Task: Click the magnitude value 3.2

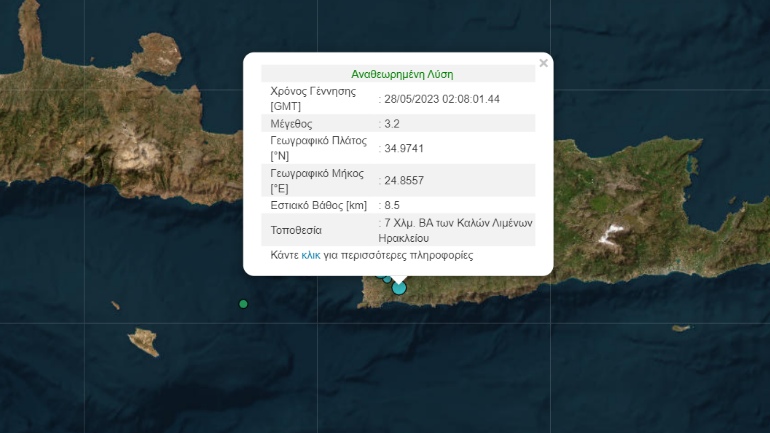Action: (x=391, y=124)
